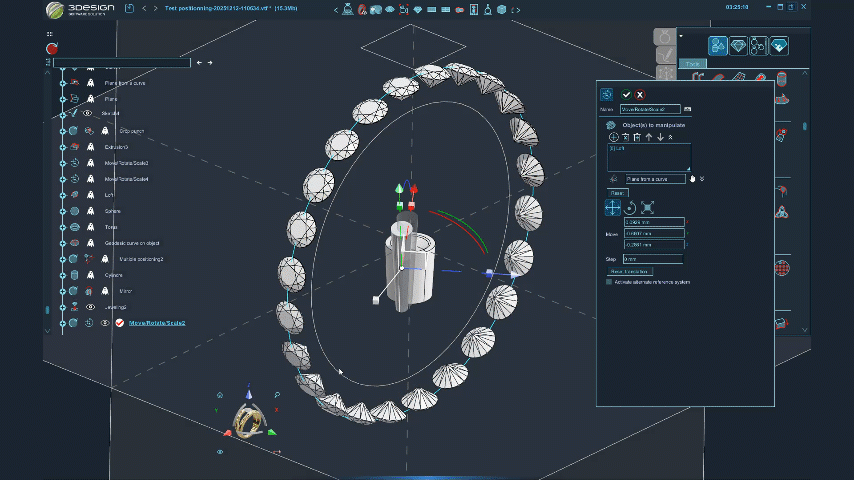Expand the double-chevron beside Plane from a curve

coord(702,179)
